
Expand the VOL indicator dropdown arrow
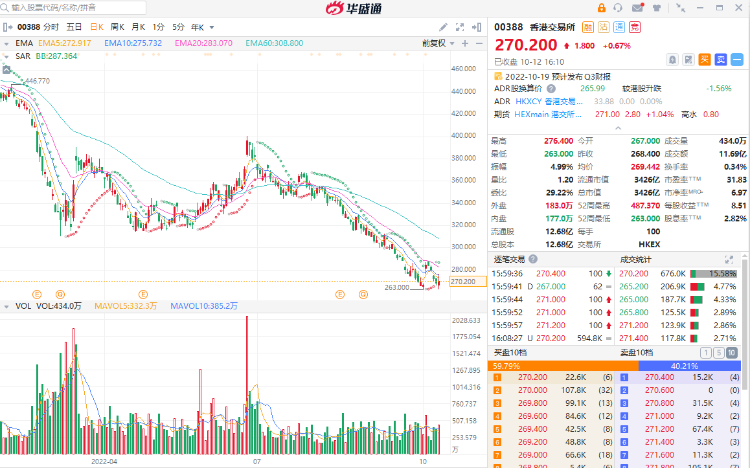[x=6, y=306]
